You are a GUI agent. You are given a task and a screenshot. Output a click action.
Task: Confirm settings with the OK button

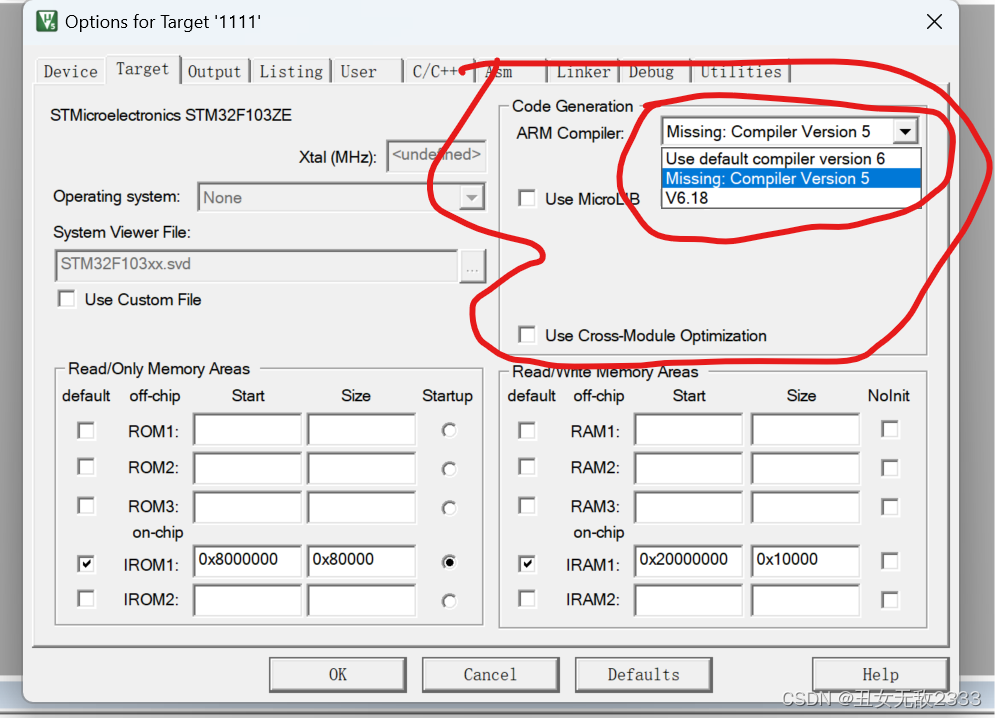point(338,674)
